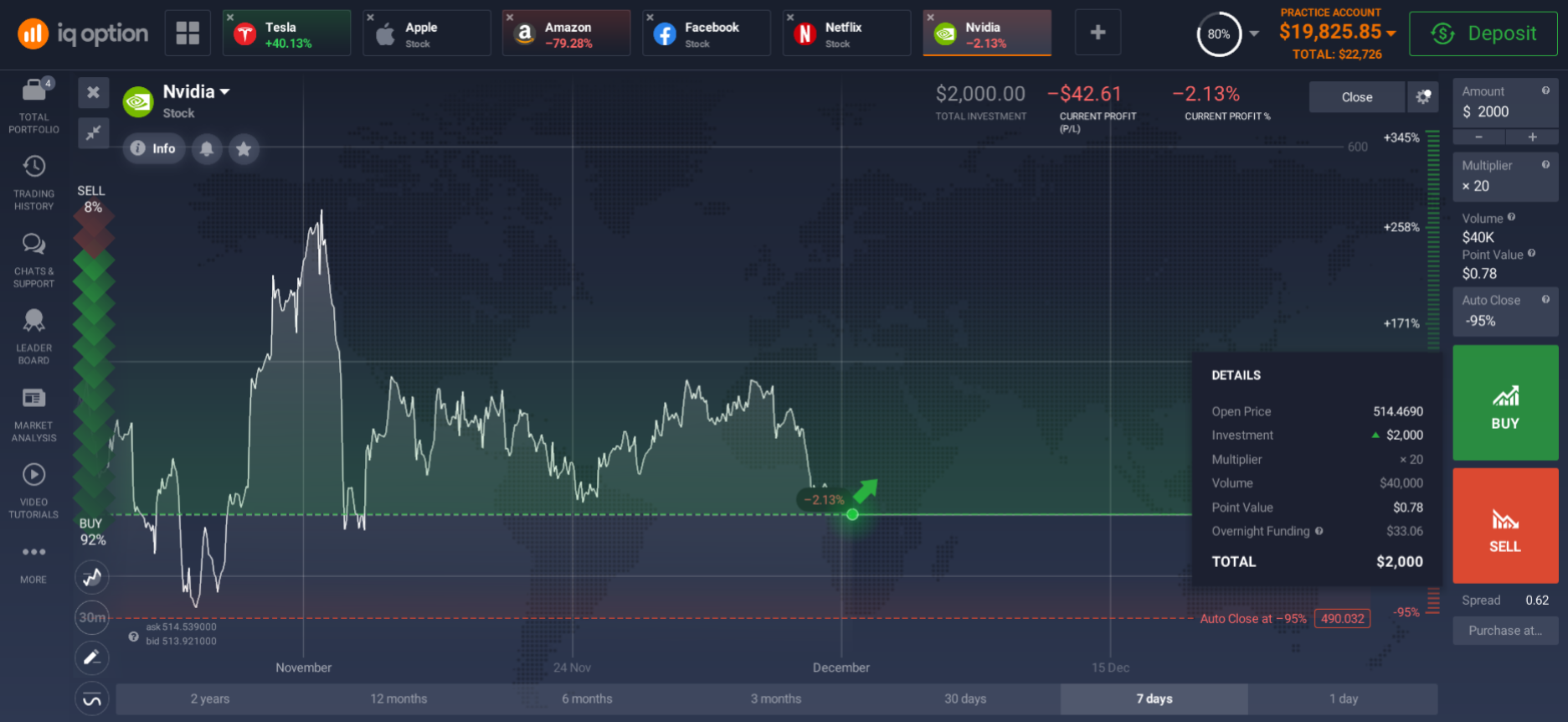This screenshot has width=1568, height=722.
Task: Open Video Tutorials
Action: click(33, 491)
